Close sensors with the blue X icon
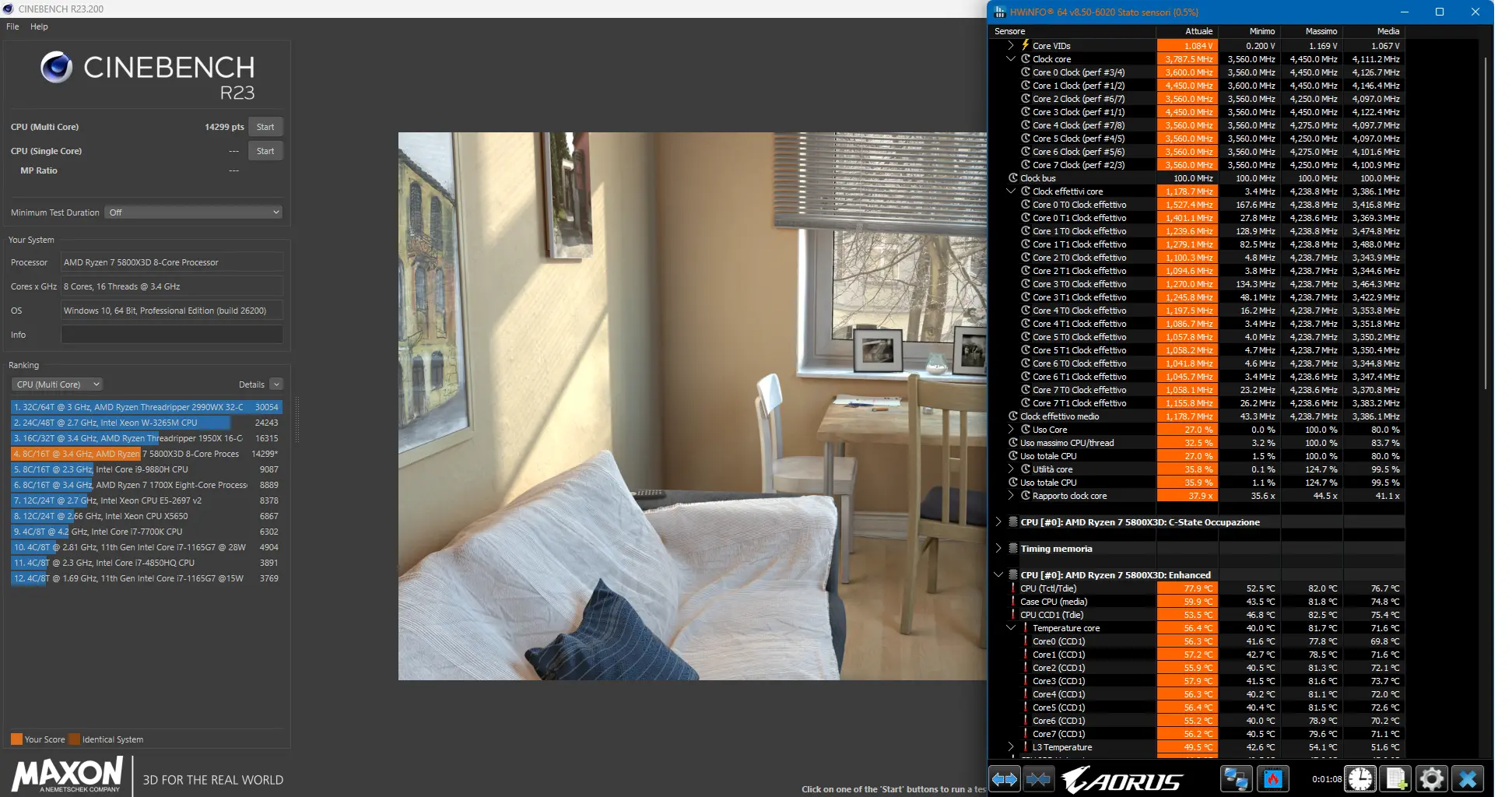The height and width of the screenshot is (797, 1512). coord(1468,779)
